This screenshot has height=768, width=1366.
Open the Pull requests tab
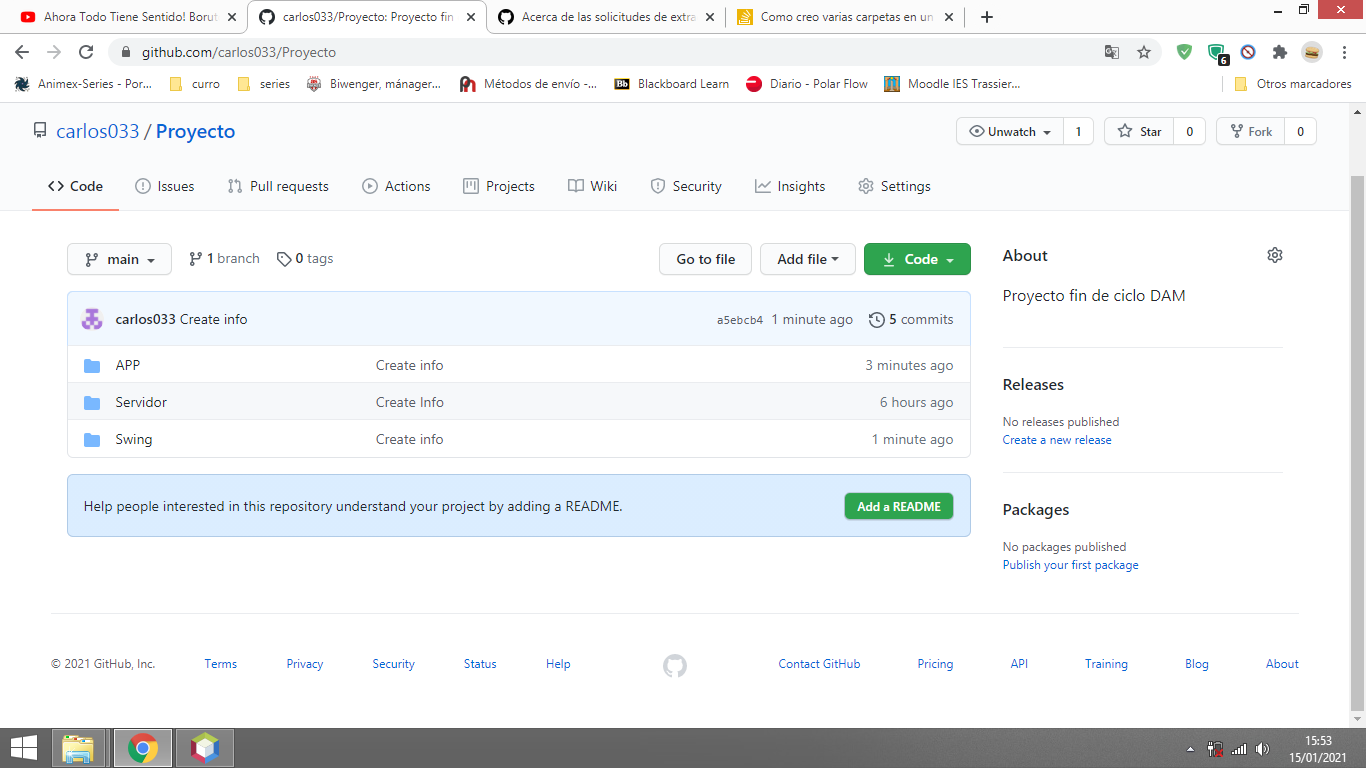278,186
